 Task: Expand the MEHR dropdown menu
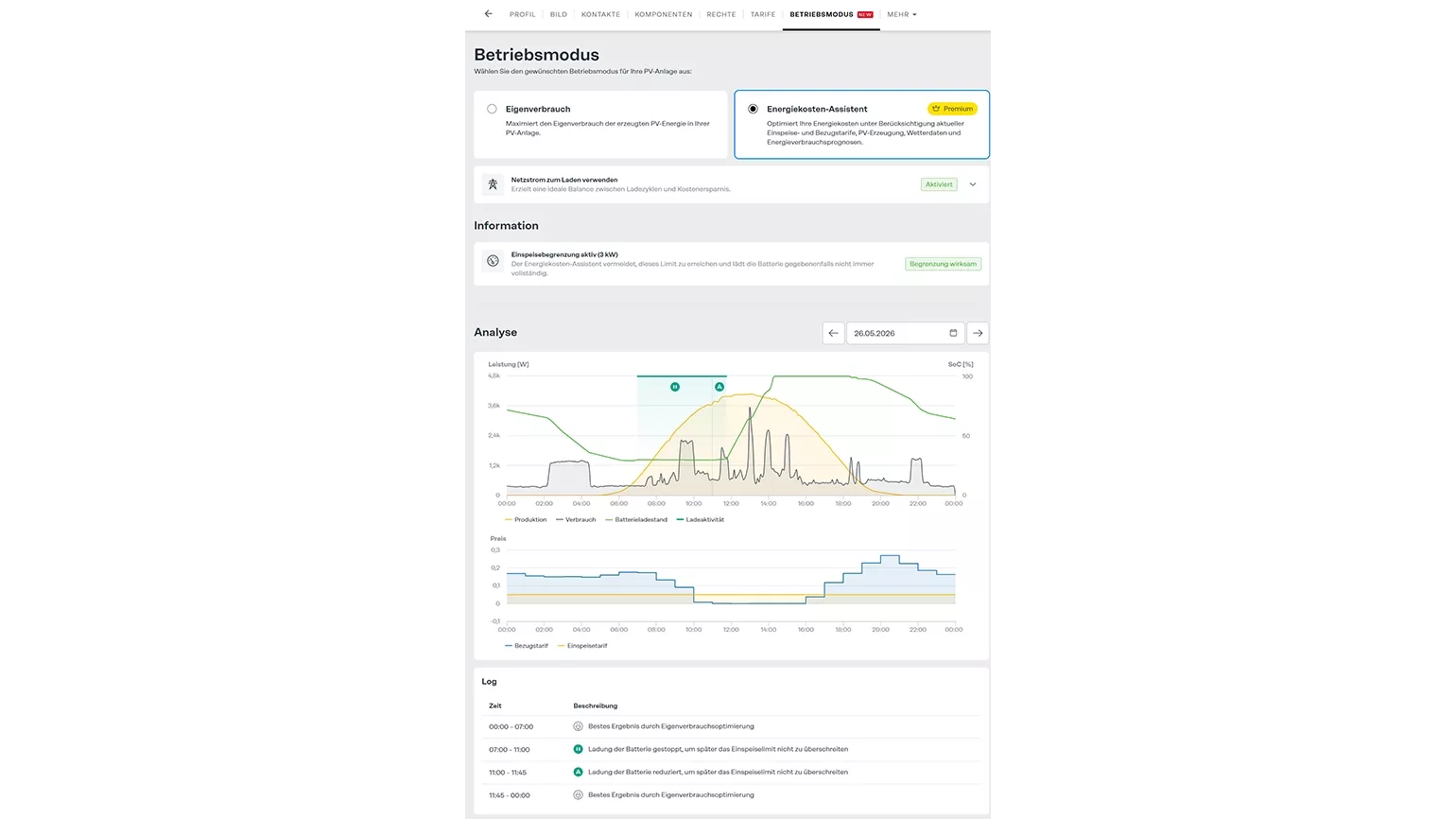(902, 14)
